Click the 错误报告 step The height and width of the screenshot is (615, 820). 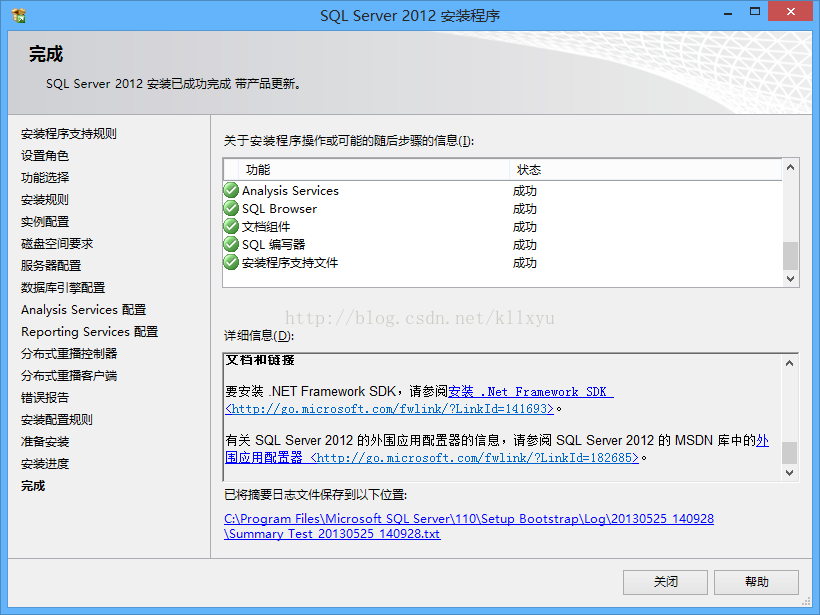pos(45,397)
